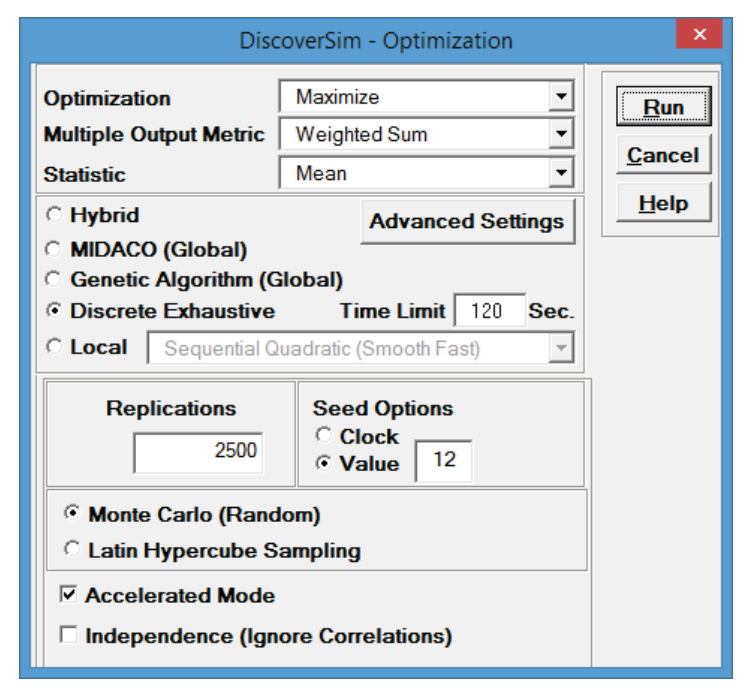
Task: Open the Multiple Output Metric dropdown
Action: click(561, 135)
